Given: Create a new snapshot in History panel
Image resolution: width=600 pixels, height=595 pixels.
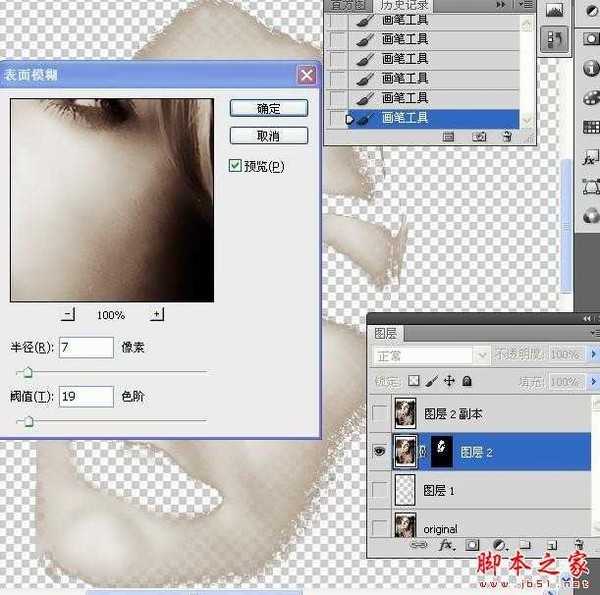Looking at the screenshot, I should [x=479, y=136].
